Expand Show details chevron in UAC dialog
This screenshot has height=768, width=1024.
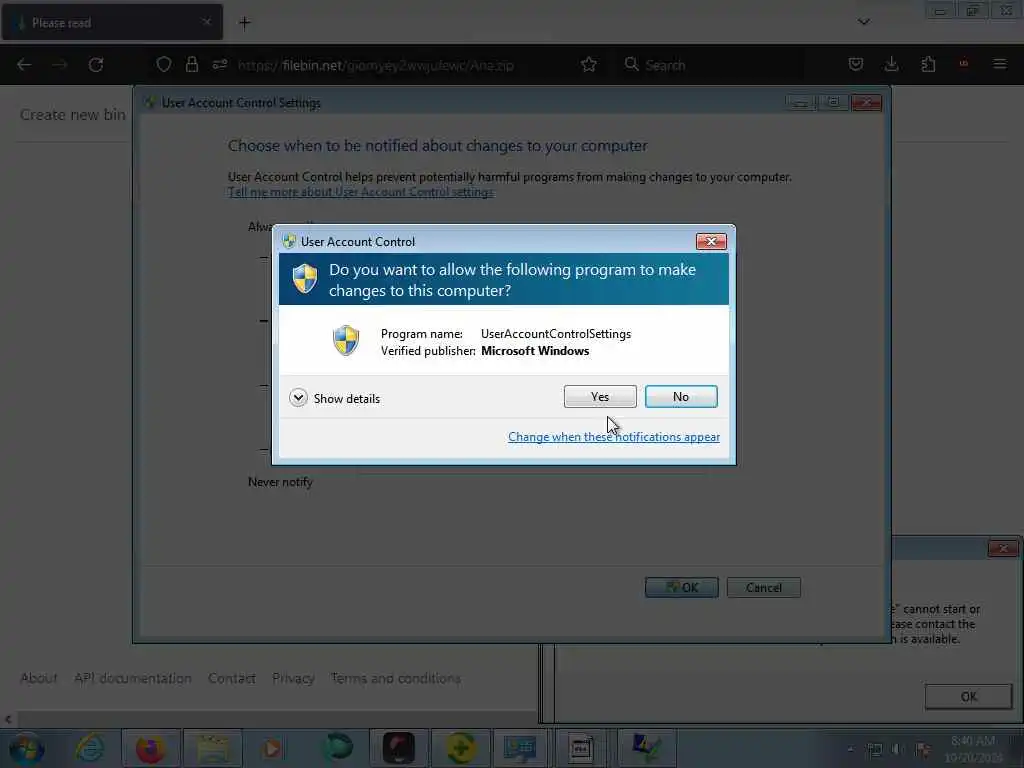click(x=298, y=398)
